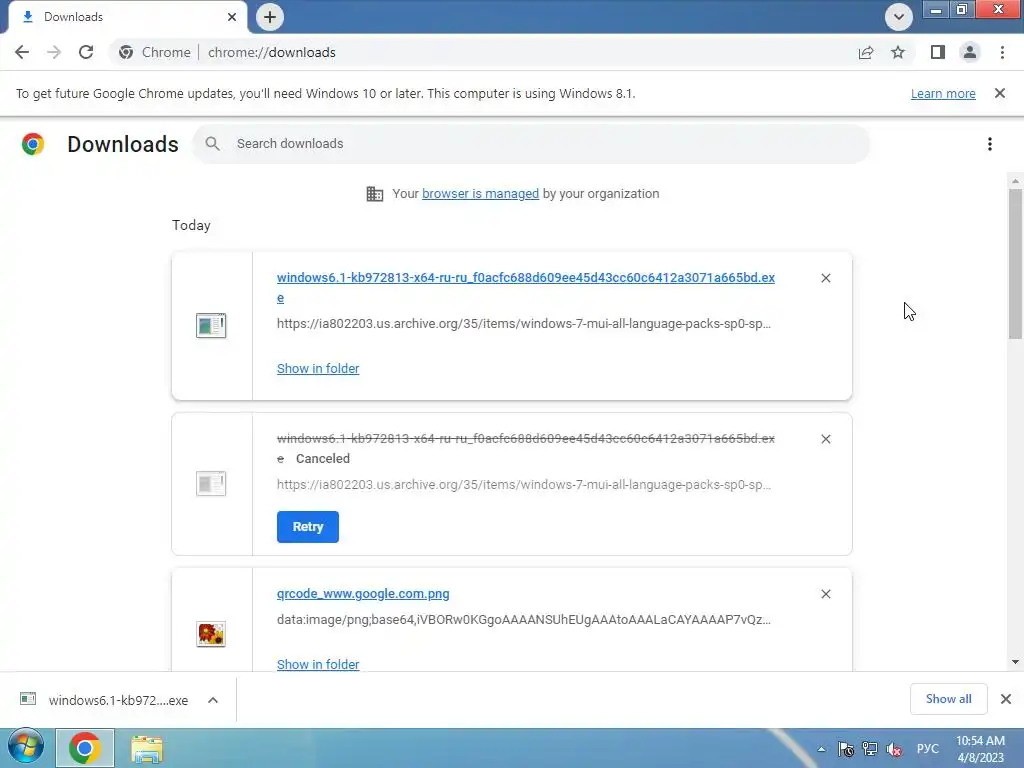Click the data:image/png base64 URL text
Viewport: 1024px width, 768px height.
pyautogui.click(x=524, y=620)
